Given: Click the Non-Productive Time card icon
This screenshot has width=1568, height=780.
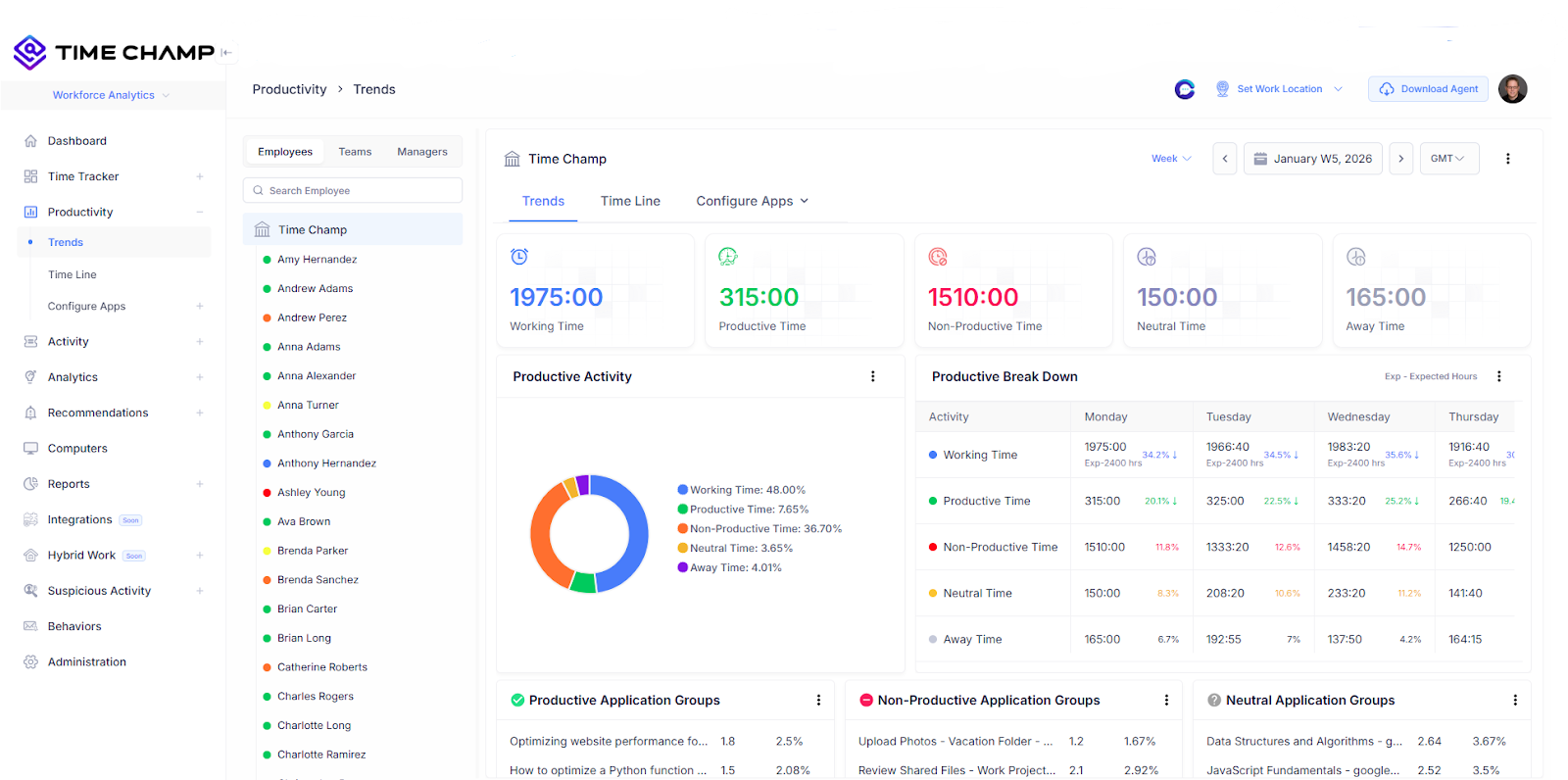Looking at the screenshot, I should [938, 257].
